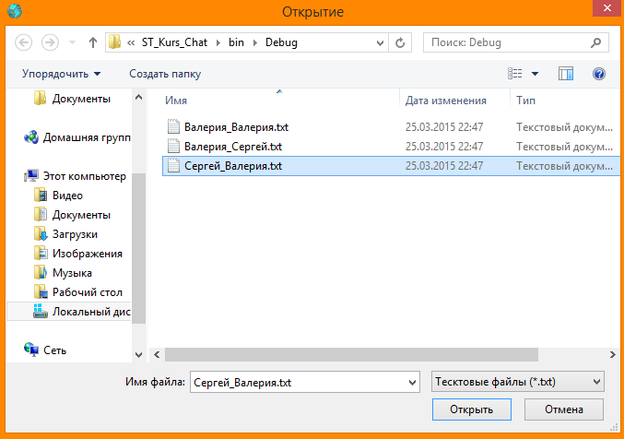Click the icon of Сергей_Валерия.txt
The height and width of the screenshot is (439, 624).
point(174,166)
